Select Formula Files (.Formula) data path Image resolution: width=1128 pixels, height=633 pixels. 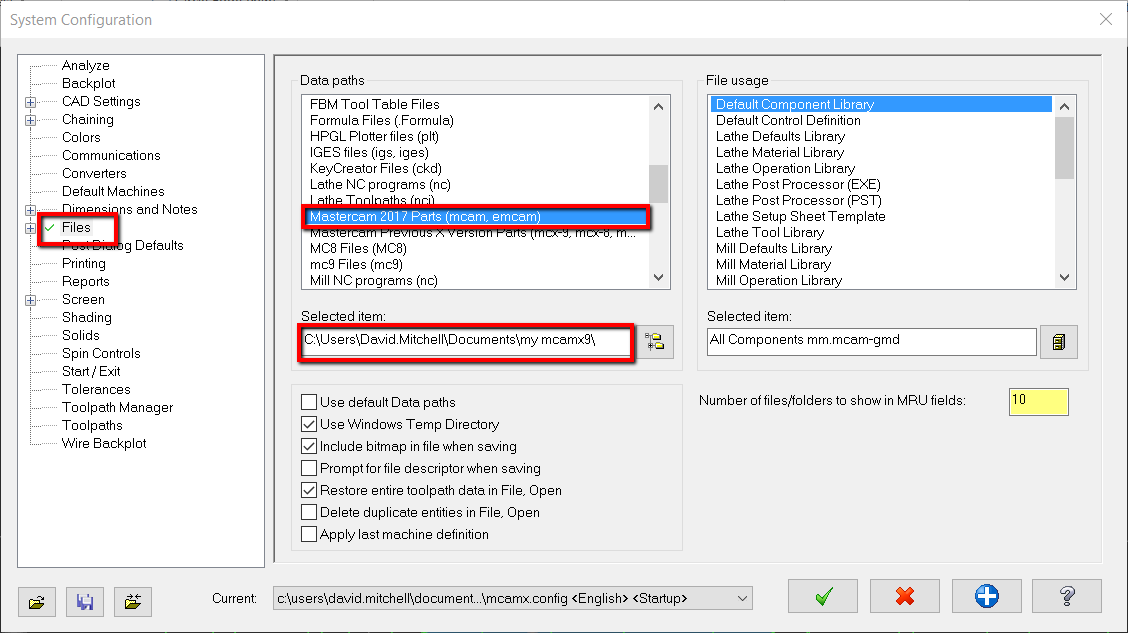point(381,120)
